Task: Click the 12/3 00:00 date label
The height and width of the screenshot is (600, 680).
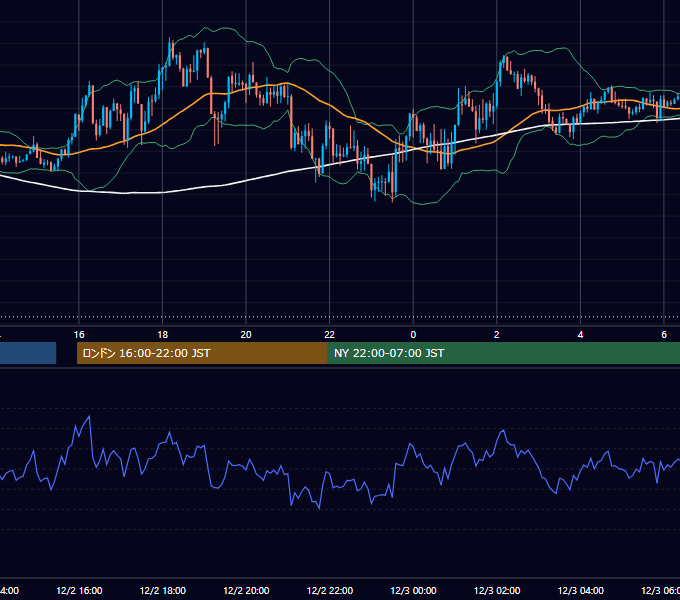Action: coord(413,590)
